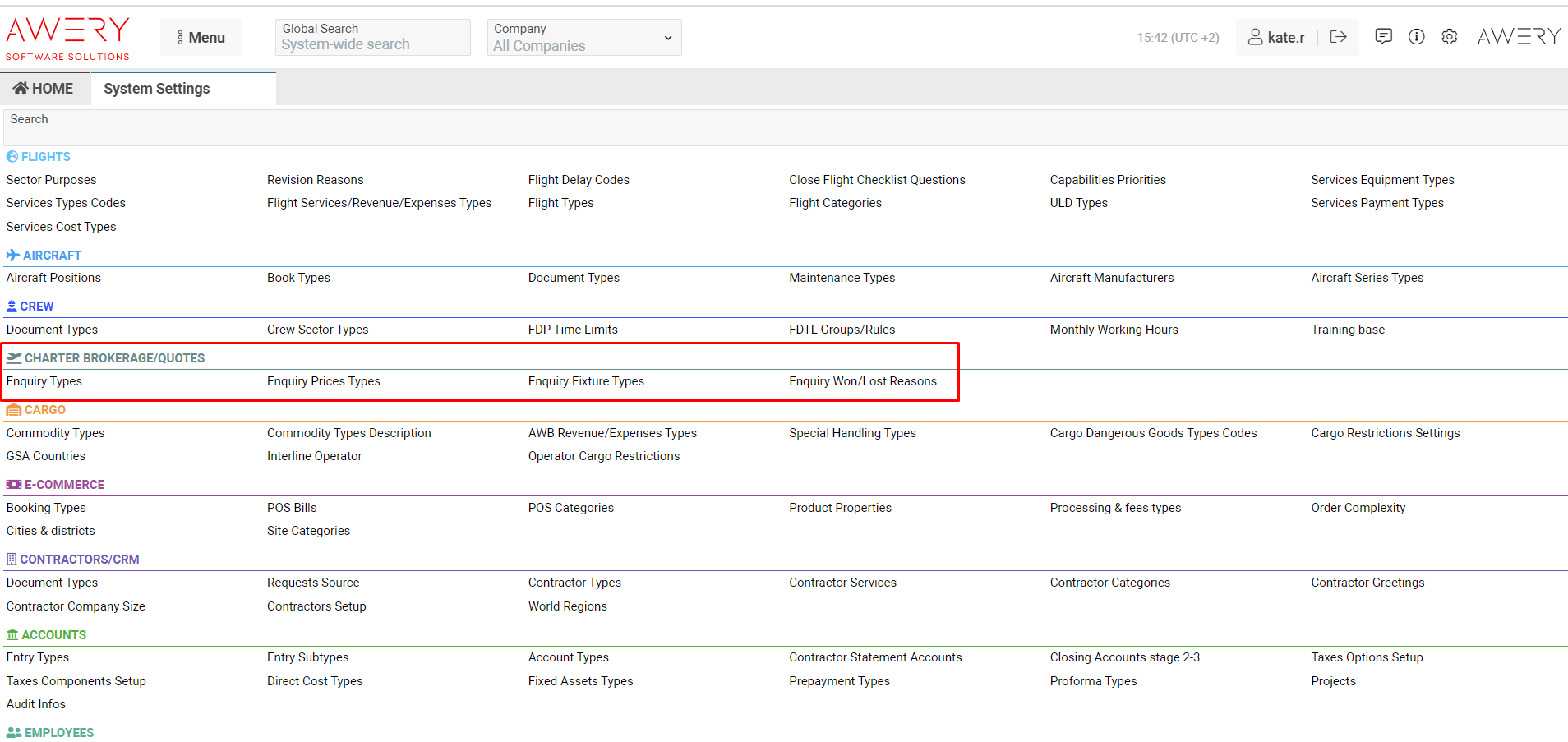Select the System Settings tab
Viewport: 1568px width, 742px height.
click(157, 89)
